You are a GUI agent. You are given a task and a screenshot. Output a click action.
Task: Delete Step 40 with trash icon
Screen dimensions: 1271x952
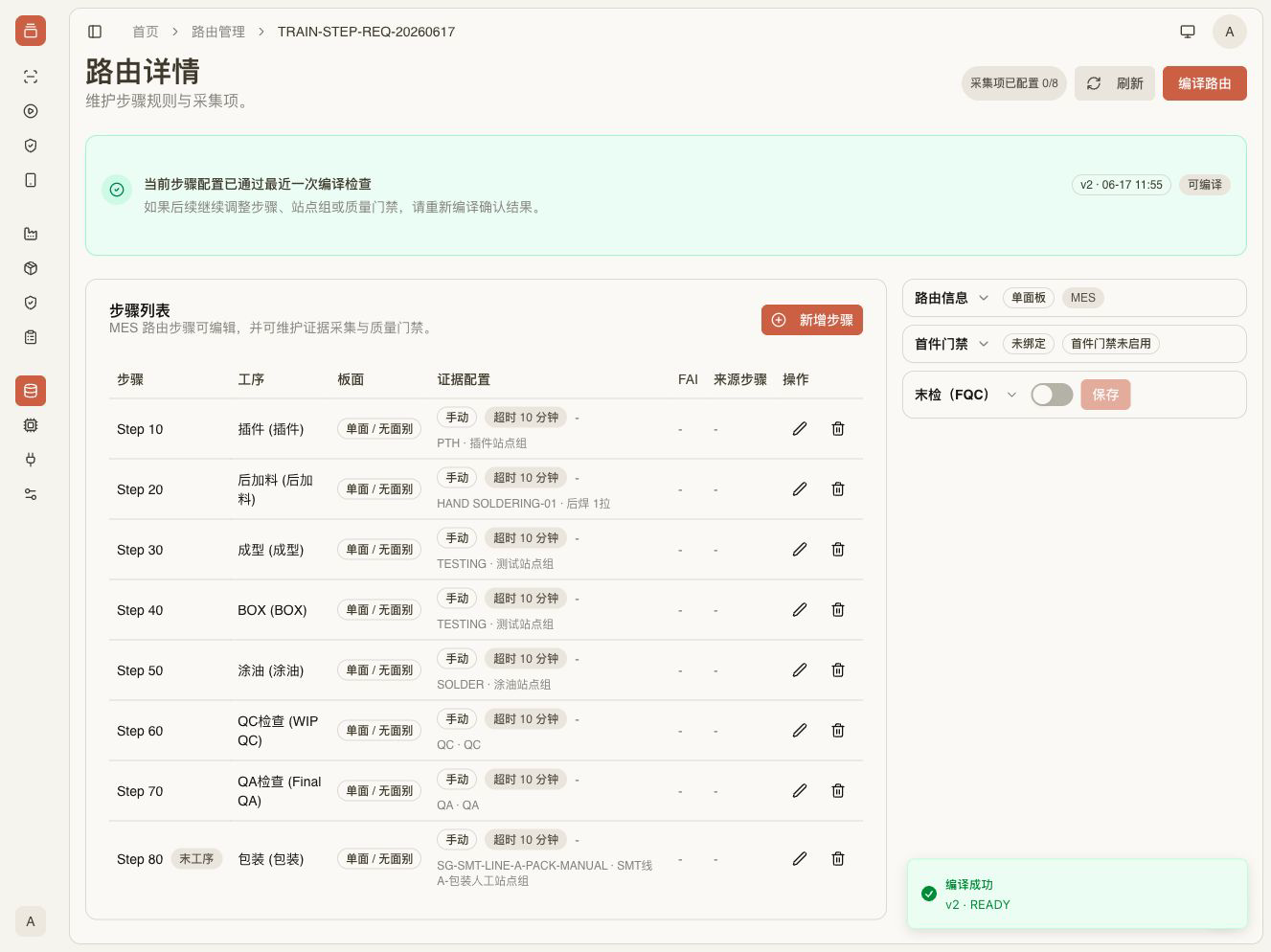click(x=838, y=610)
